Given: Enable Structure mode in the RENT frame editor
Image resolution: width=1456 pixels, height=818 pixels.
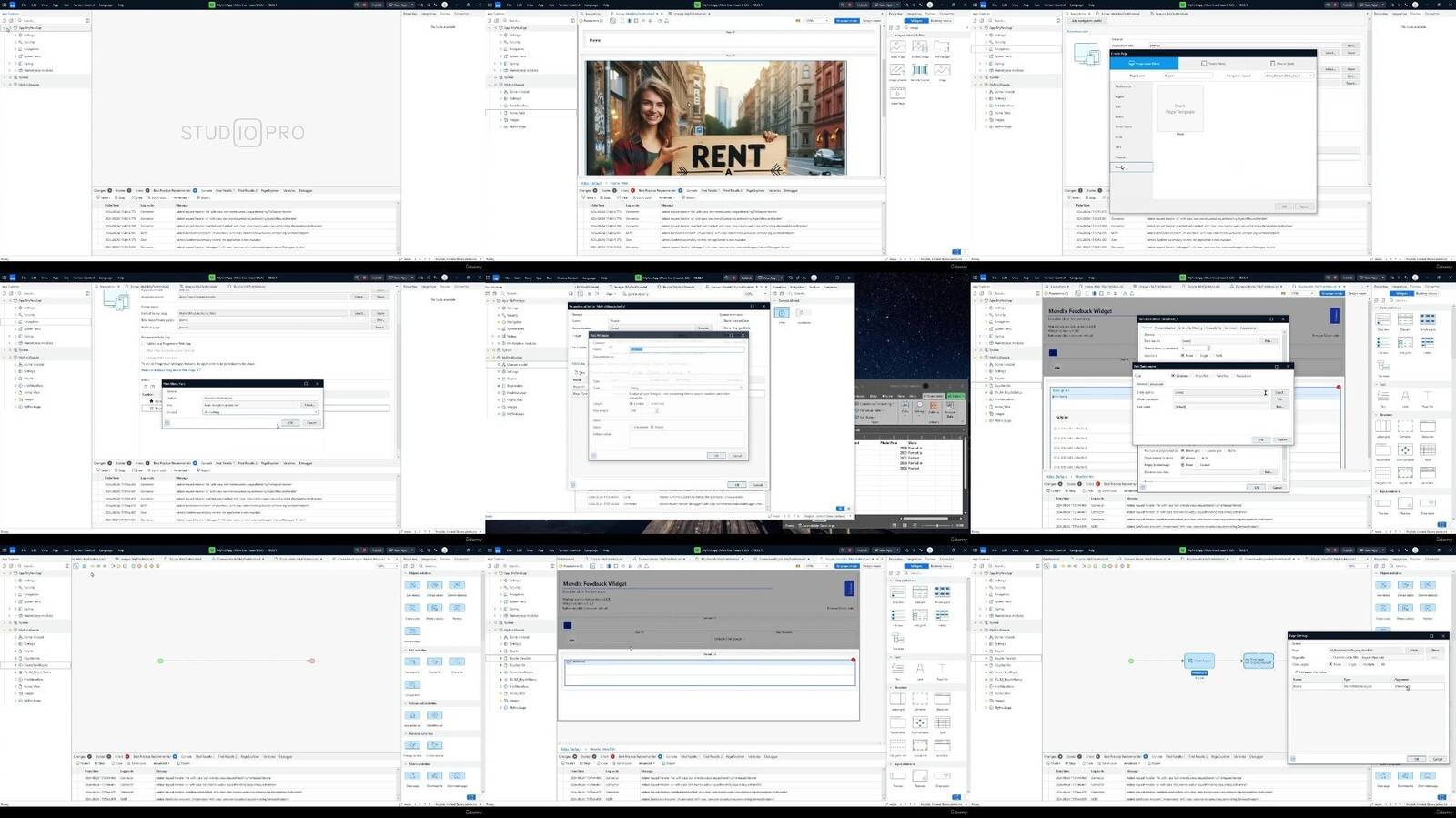Looking at the screenshot, I should pyautogui.click(x=846, y=20).
